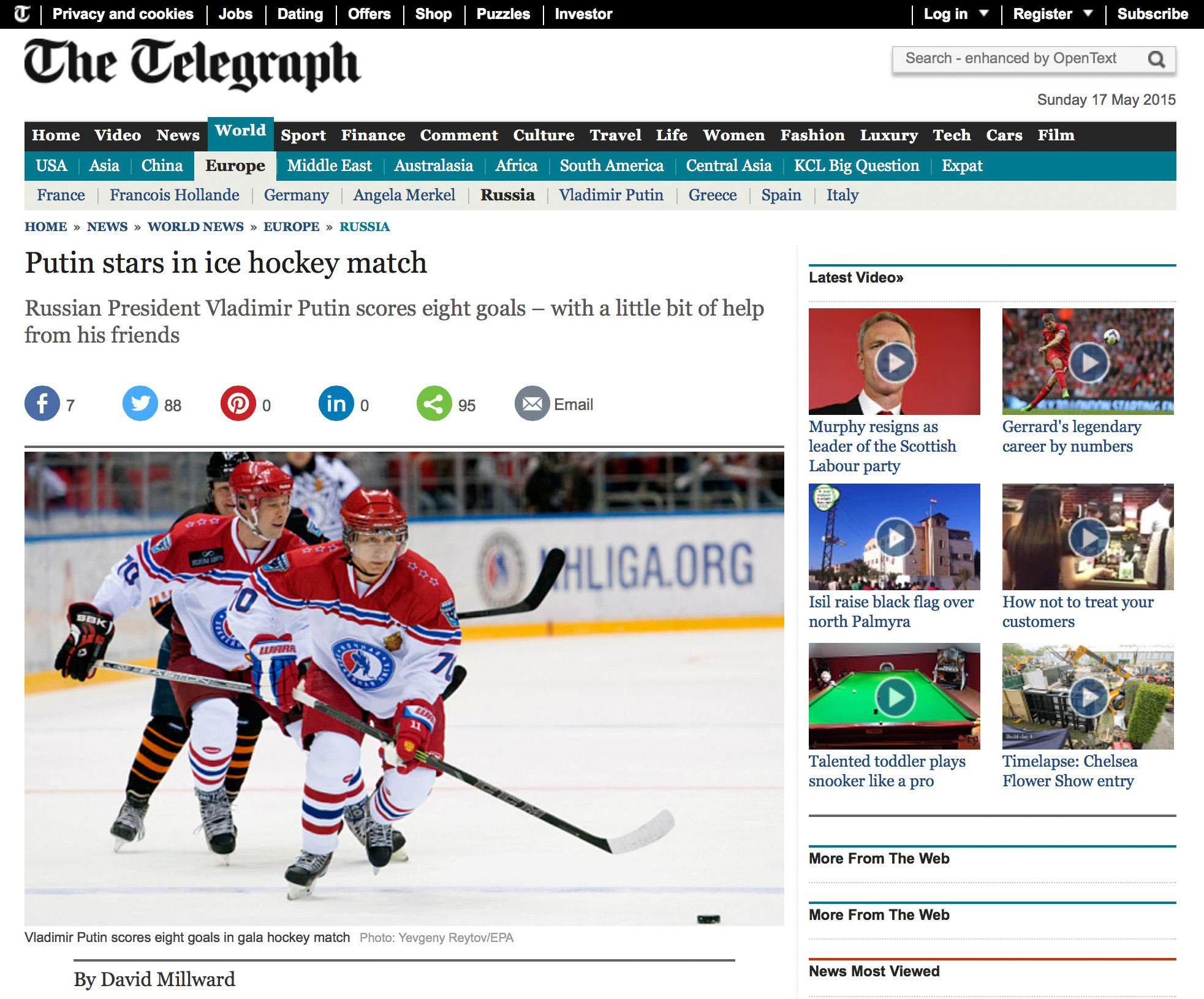Share via LinkedIn icon
The height and width of the screenshot is (999, 1204).
click(x=336, y=404)
